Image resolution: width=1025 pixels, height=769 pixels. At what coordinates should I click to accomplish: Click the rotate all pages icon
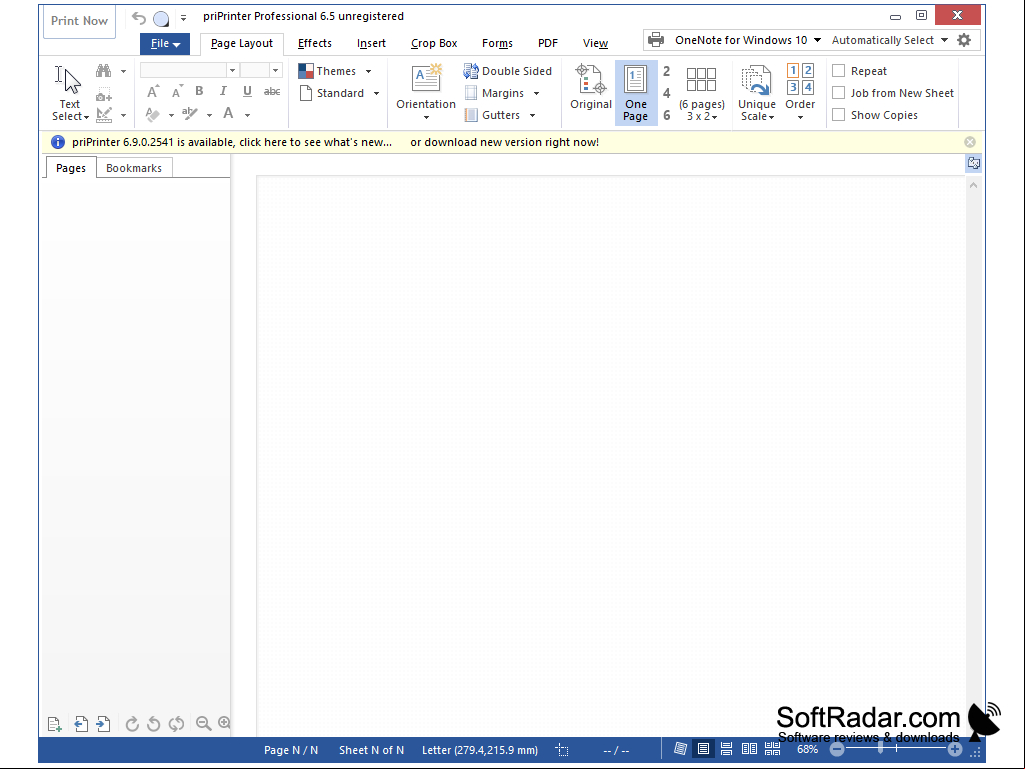pos(176,724)
